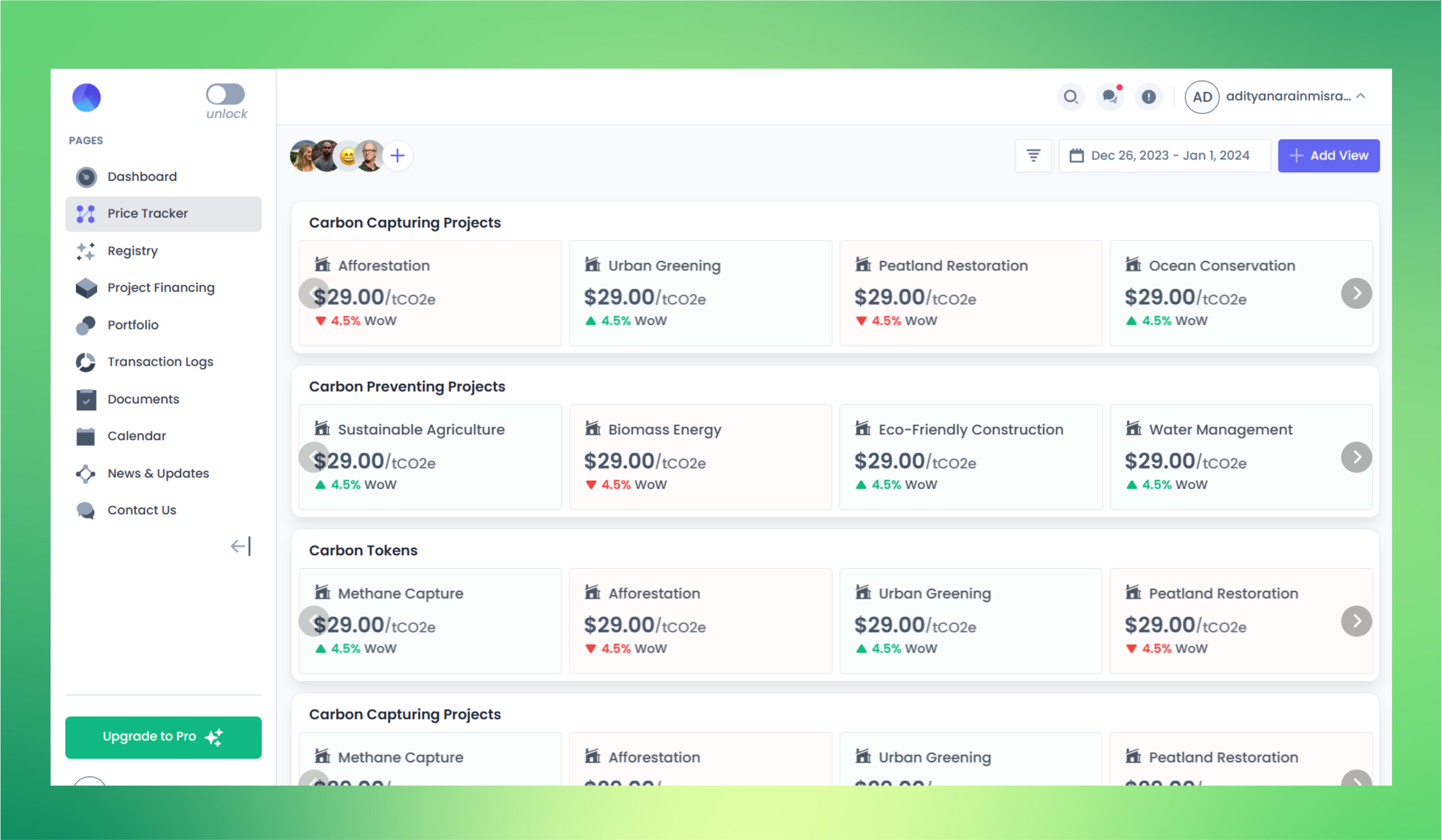Viewport: 1442px width, 840px height.
Task: Click the app logo icon
Action: coord(87,97)
